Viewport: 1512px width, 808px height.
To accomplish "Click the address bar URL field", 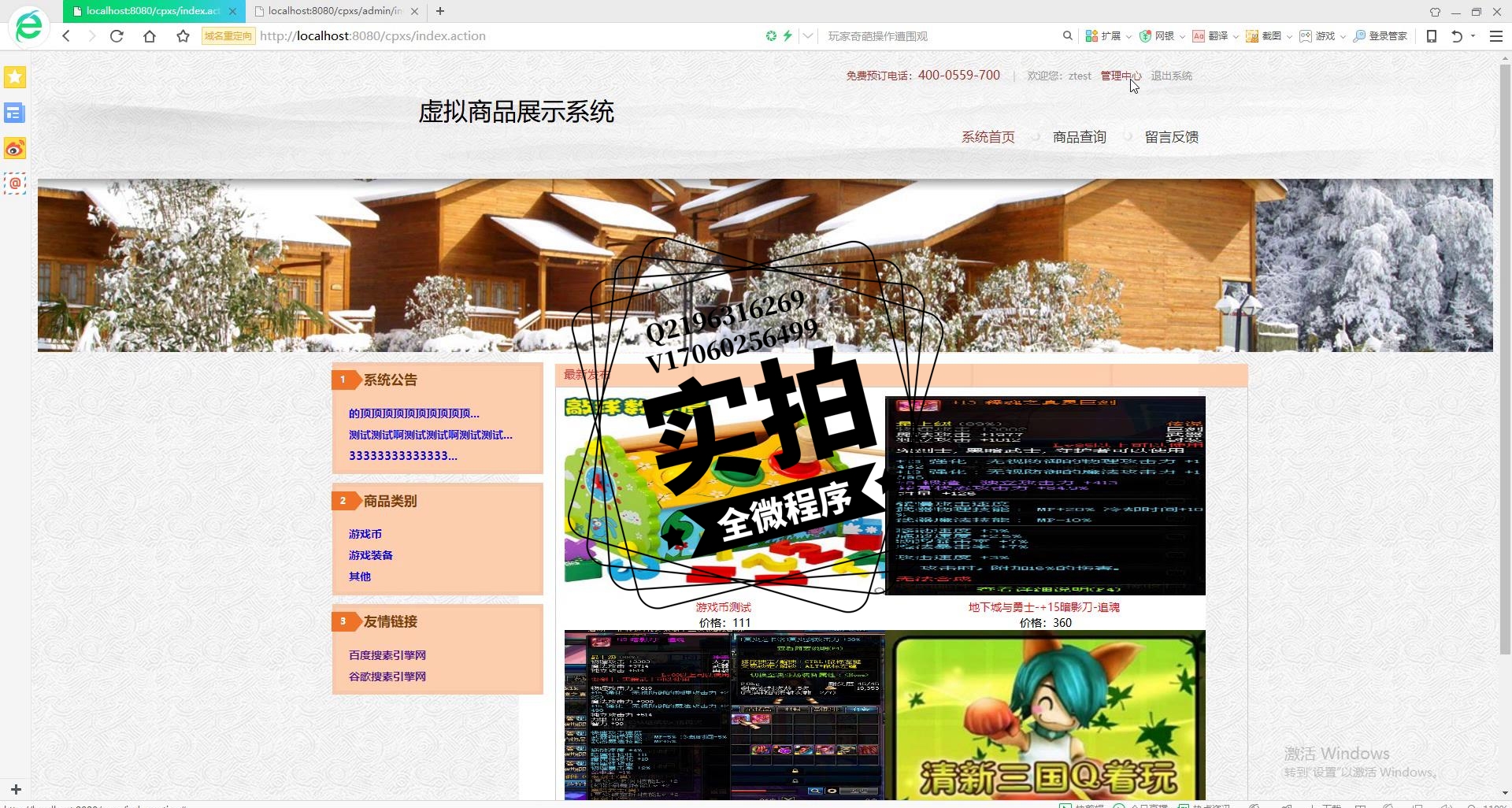I will tap(504, 36).
